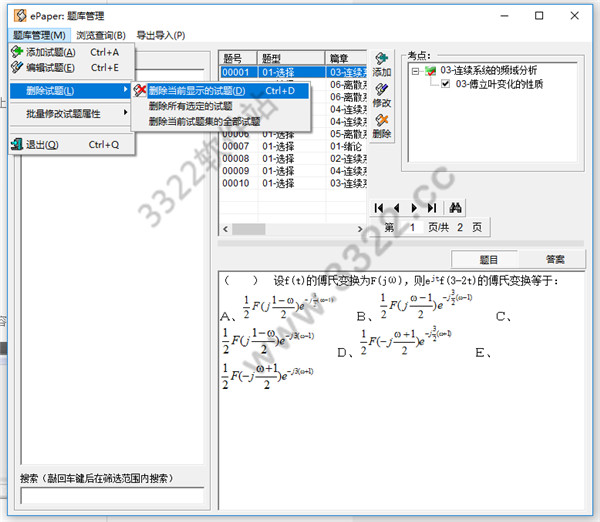Go to first page navigation arrow

click(379, 208)
